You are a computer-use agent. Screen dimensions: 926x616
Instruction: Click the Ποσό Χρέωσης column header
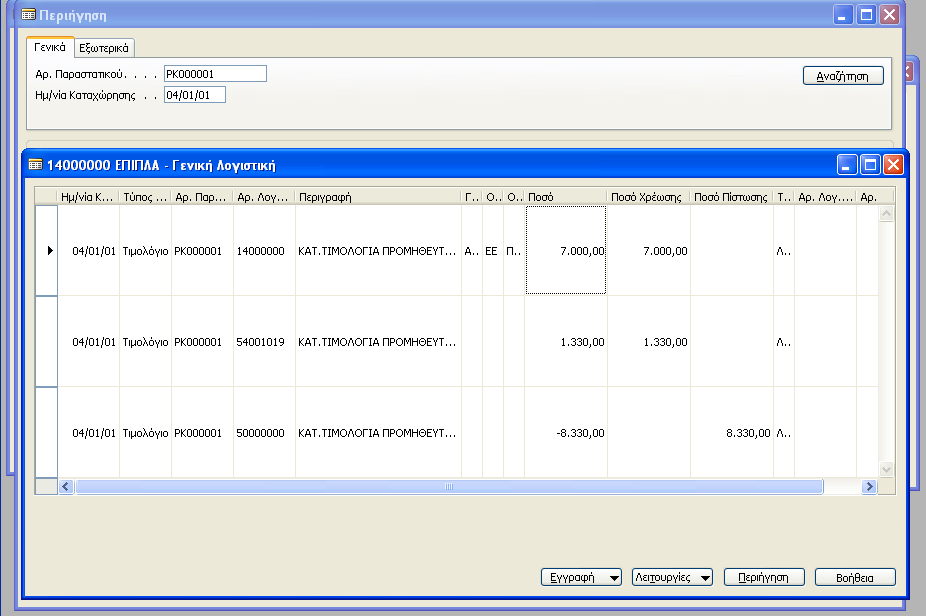coord(648,197)
